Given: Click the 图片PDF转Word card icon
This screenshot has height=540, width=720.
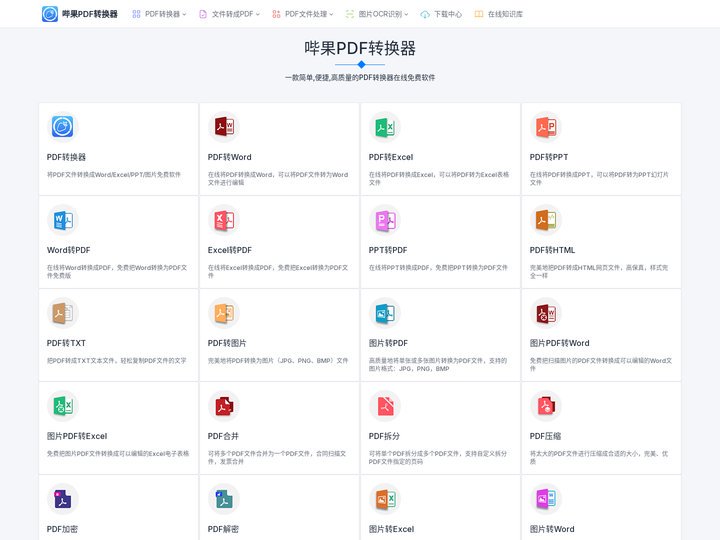Looking at the screenshot, I should coord(546,313).
